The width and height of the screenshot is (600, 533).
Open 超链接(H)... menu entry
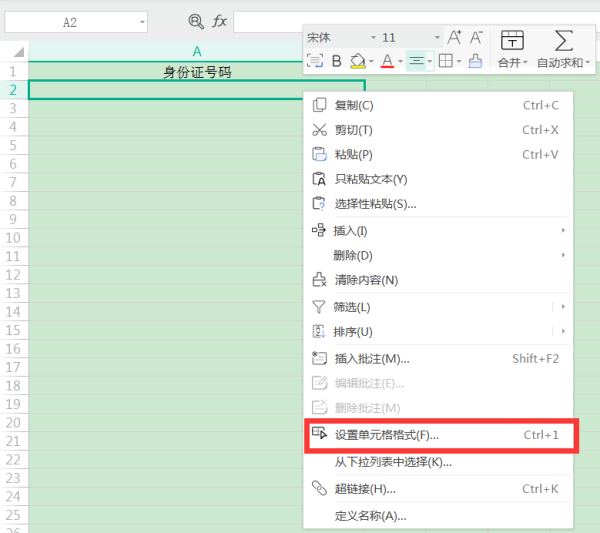[438, 489]
